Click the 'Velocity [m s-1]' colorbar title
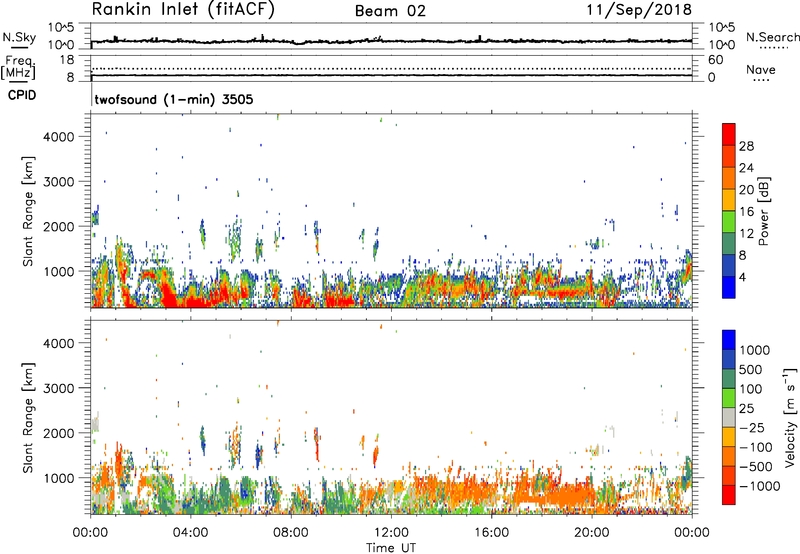 [790, 417]
